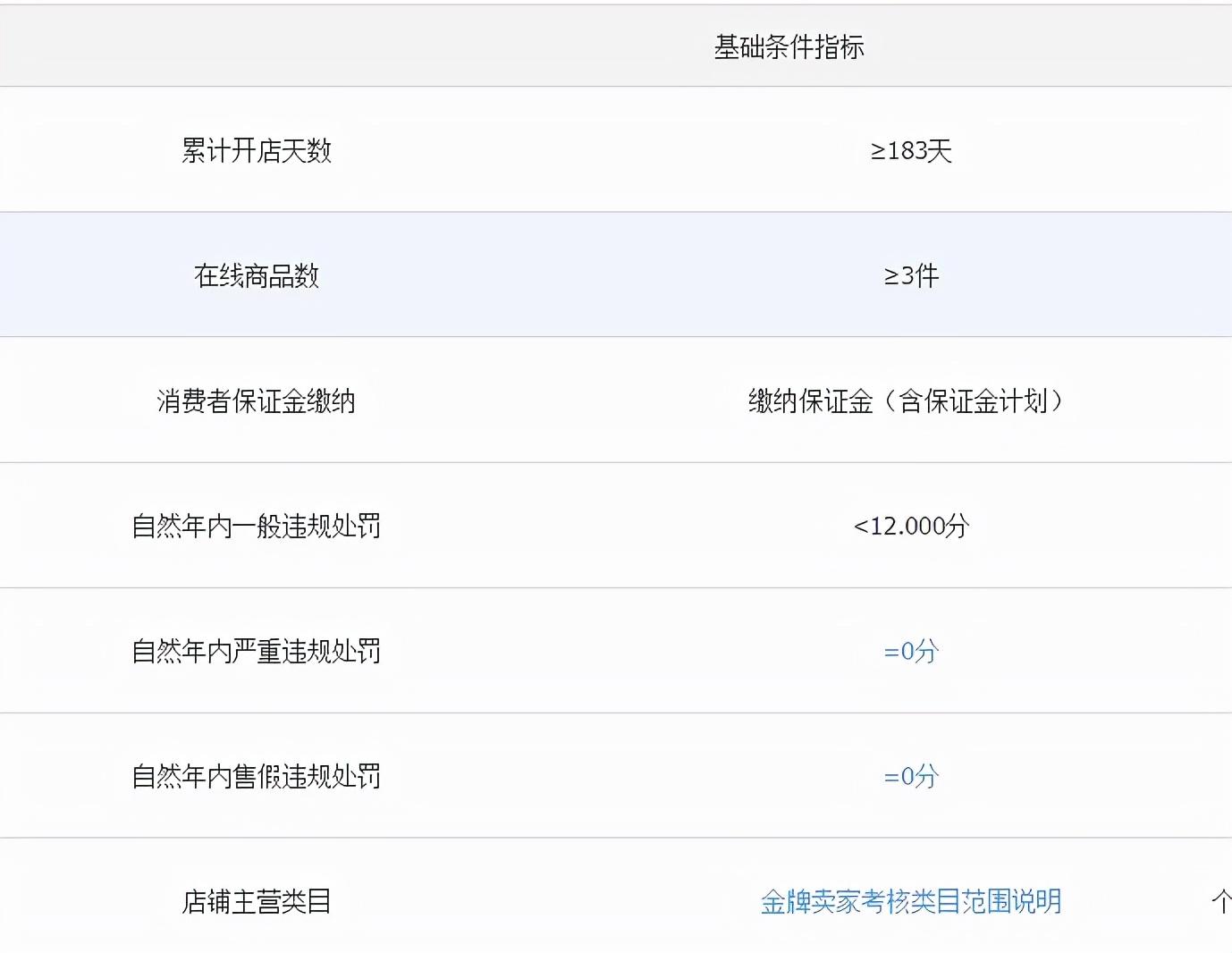Open the =0分 link for 严重违规处罚
1232x953 pixels.
pos(911,651)
